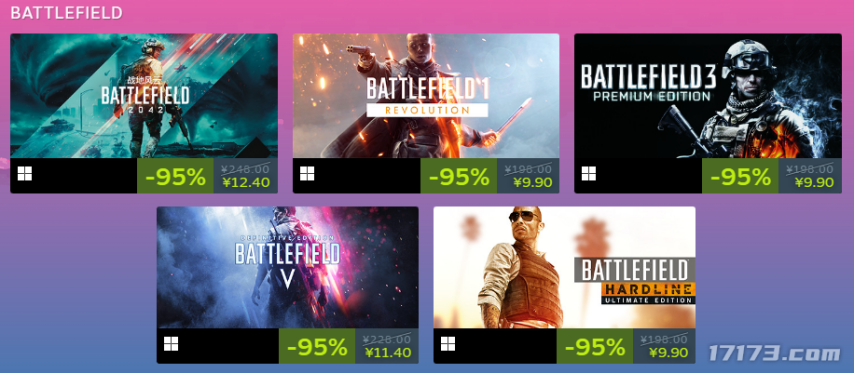
Task: Open the Battlefield 2042 capsule image
Action: click(x=144, y=96)
